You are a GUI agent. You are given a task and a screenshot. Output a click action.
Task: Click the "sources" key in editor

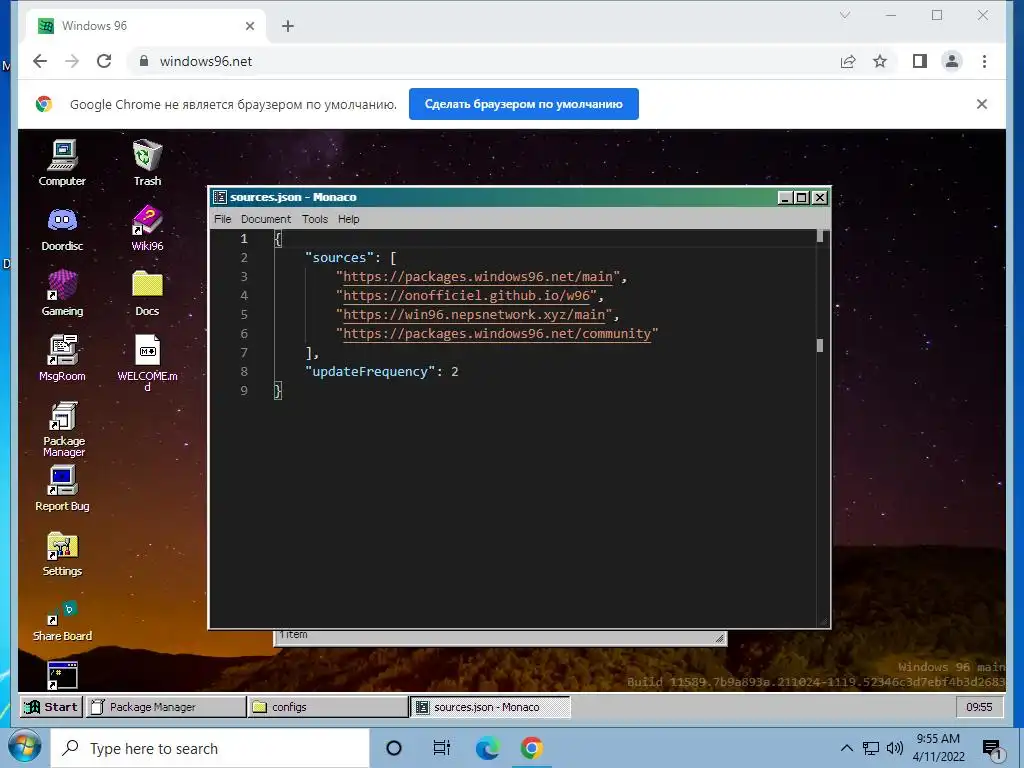tap(339, 258)
